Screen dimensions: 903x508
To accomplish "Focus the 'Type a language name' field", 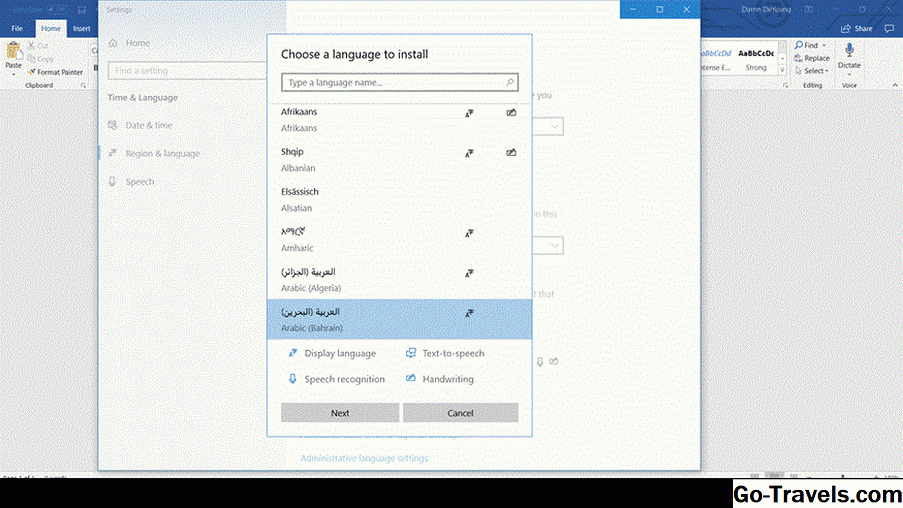I will 399,82.
